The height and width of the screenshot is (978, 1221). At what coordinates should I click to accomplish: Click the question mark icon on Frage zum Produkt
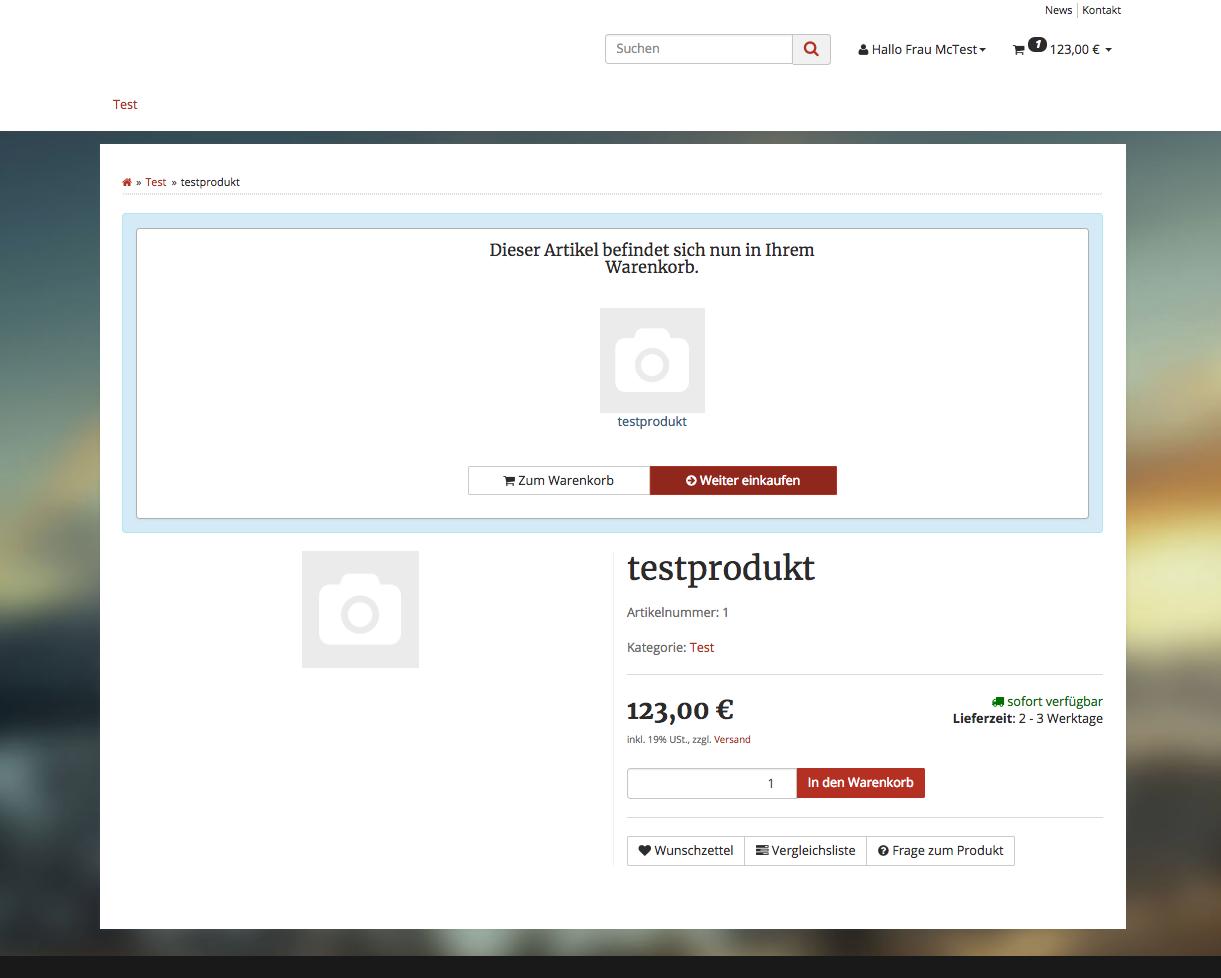pyautogui.click(x=882, y=850)
